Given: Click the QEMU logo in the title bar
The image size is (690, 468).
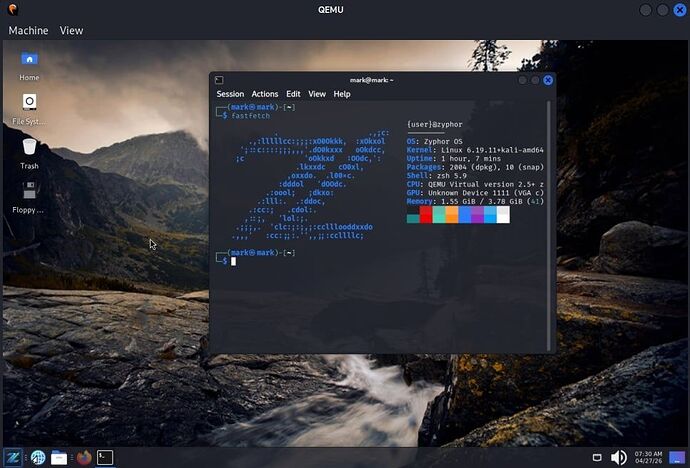Looking at the screenshot, I should pyautogui.click(x=13, y=9).
